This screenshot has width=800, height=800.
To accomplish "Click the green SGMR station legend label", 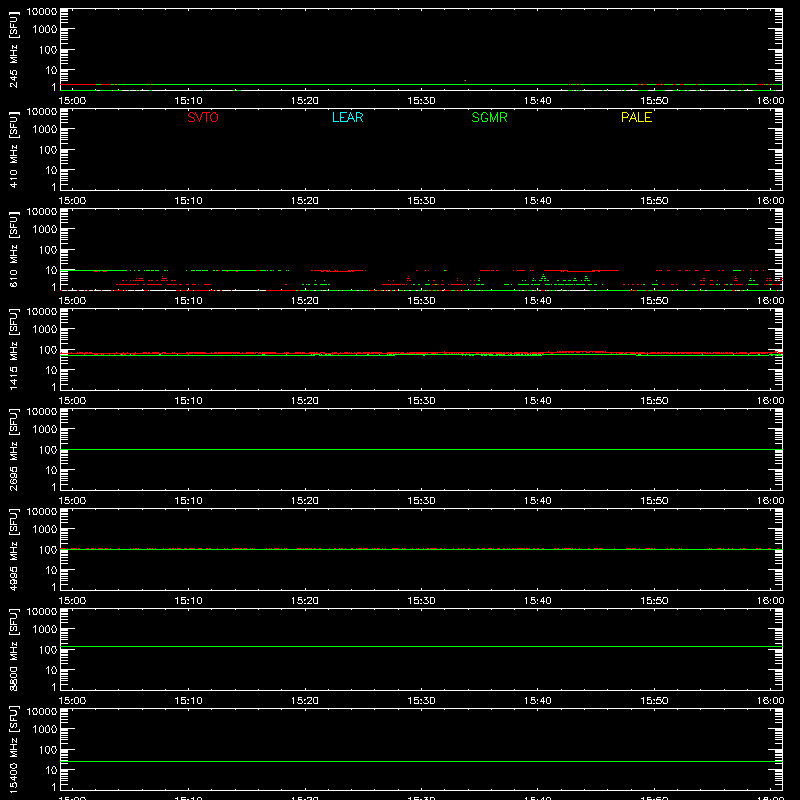I will 489,117.
